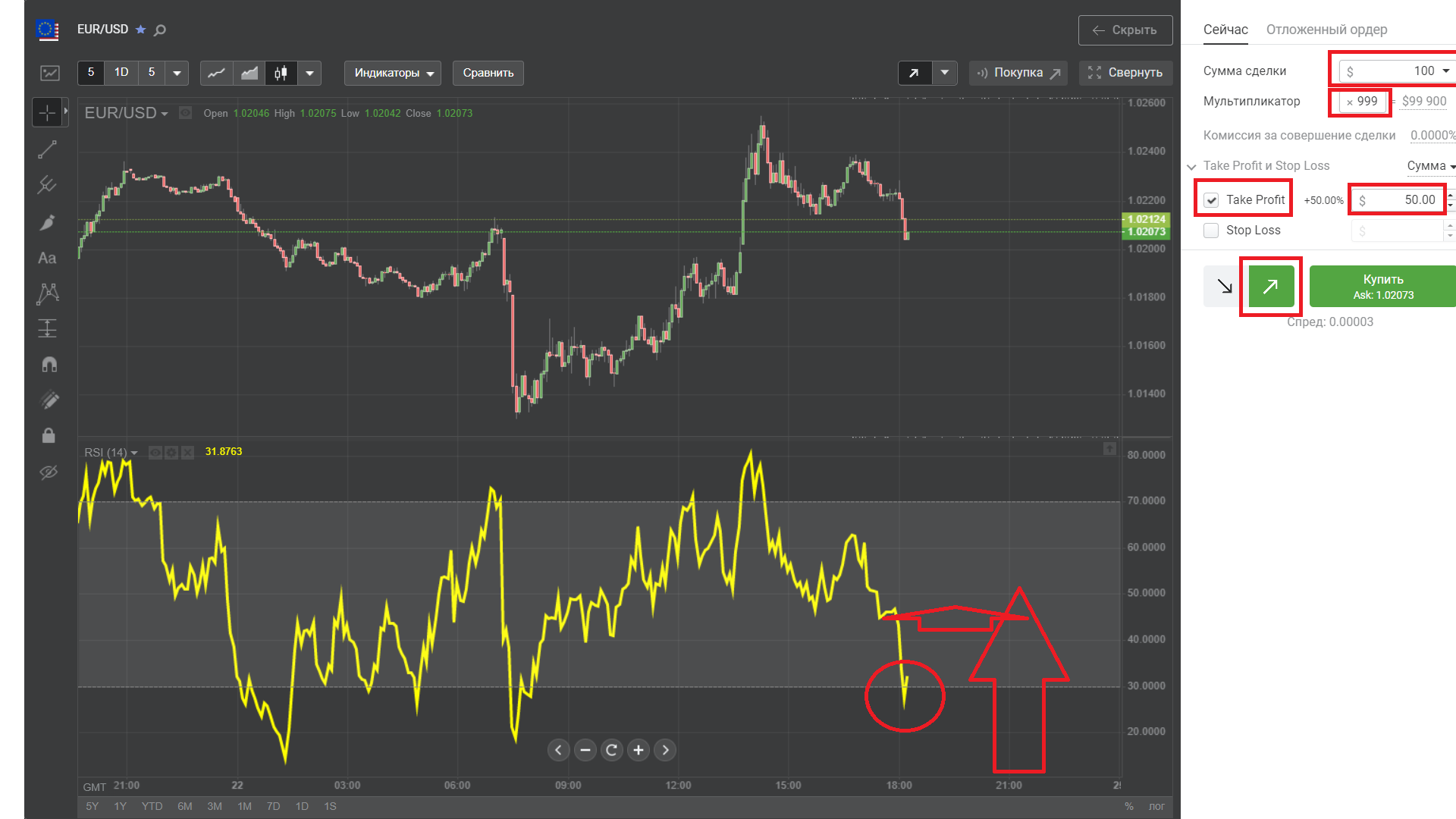Switch to candlestick chart type

[281, 73]
